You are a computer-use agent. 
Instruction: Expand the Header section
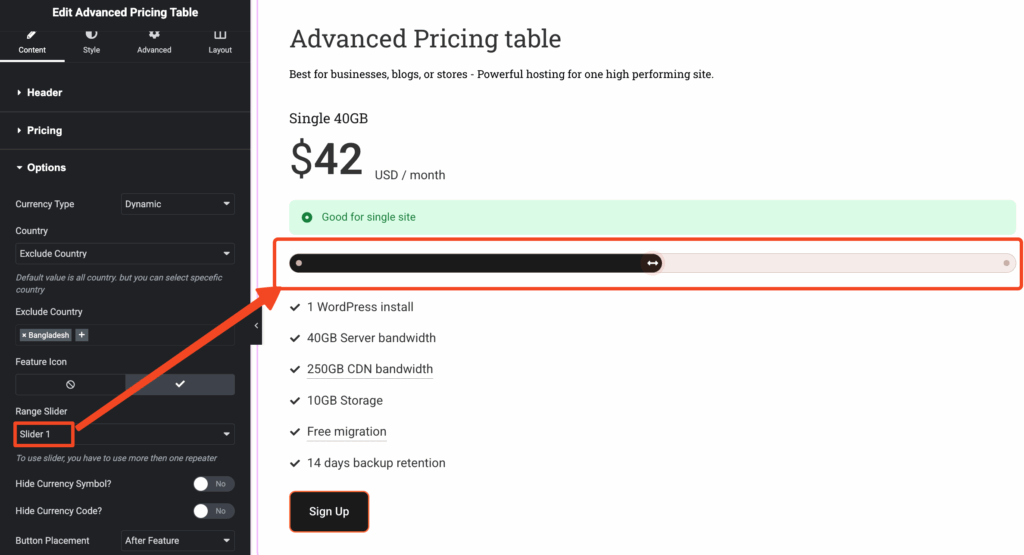pyautogui.click(x=44, y=93)
